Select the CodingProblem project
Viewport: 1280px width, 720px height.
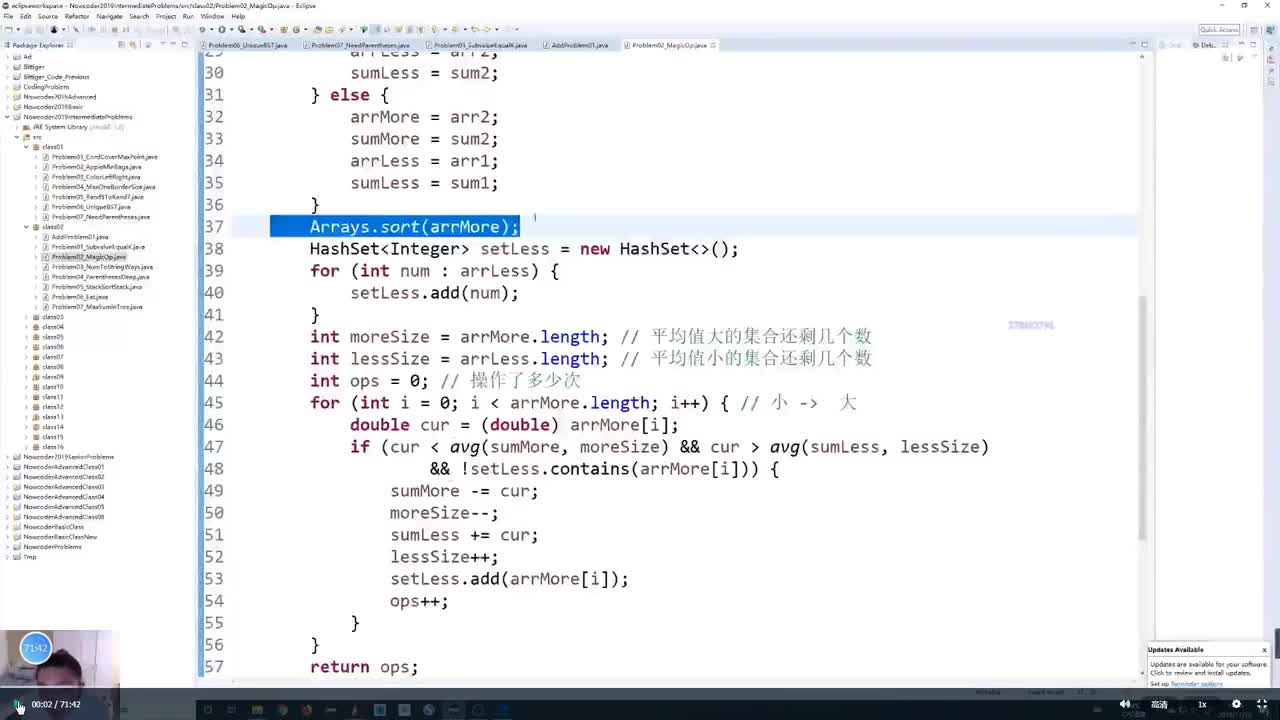pyautogui.click(x=46, y=87)
